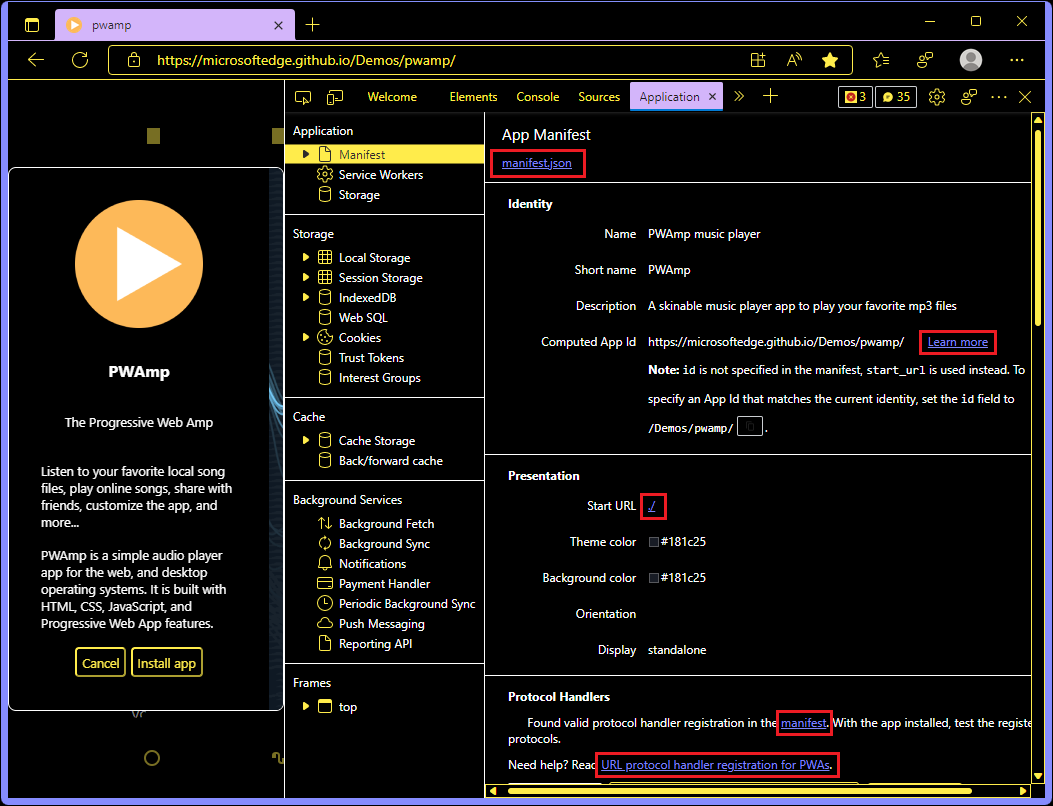1053x806 pixels.
Task: Switch to the Welcome tab
Action: pyautogui.click(x=392, y=97)
